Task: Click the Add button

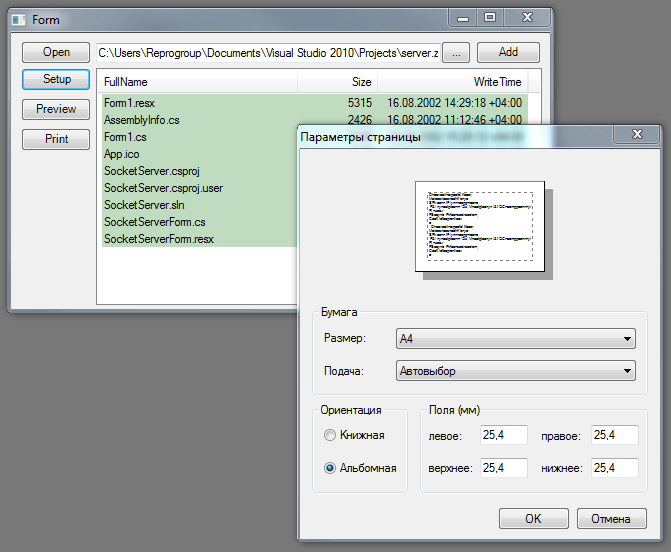Action: (x=508, y=52)
